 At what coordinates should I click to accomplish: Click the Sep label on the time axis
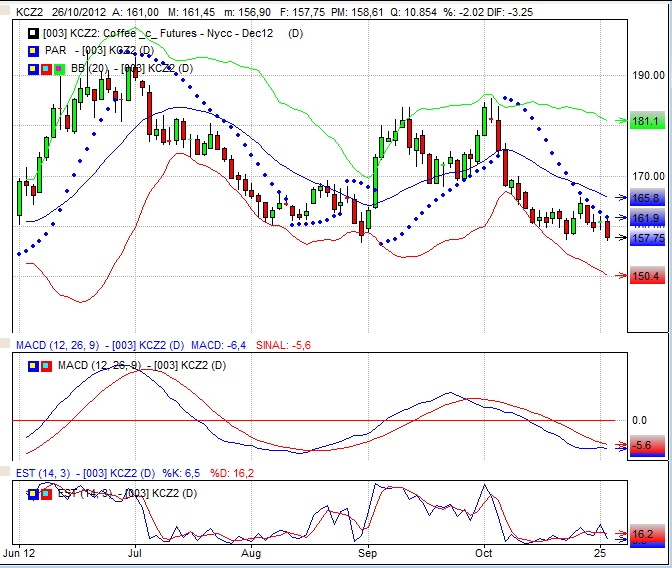368,552
